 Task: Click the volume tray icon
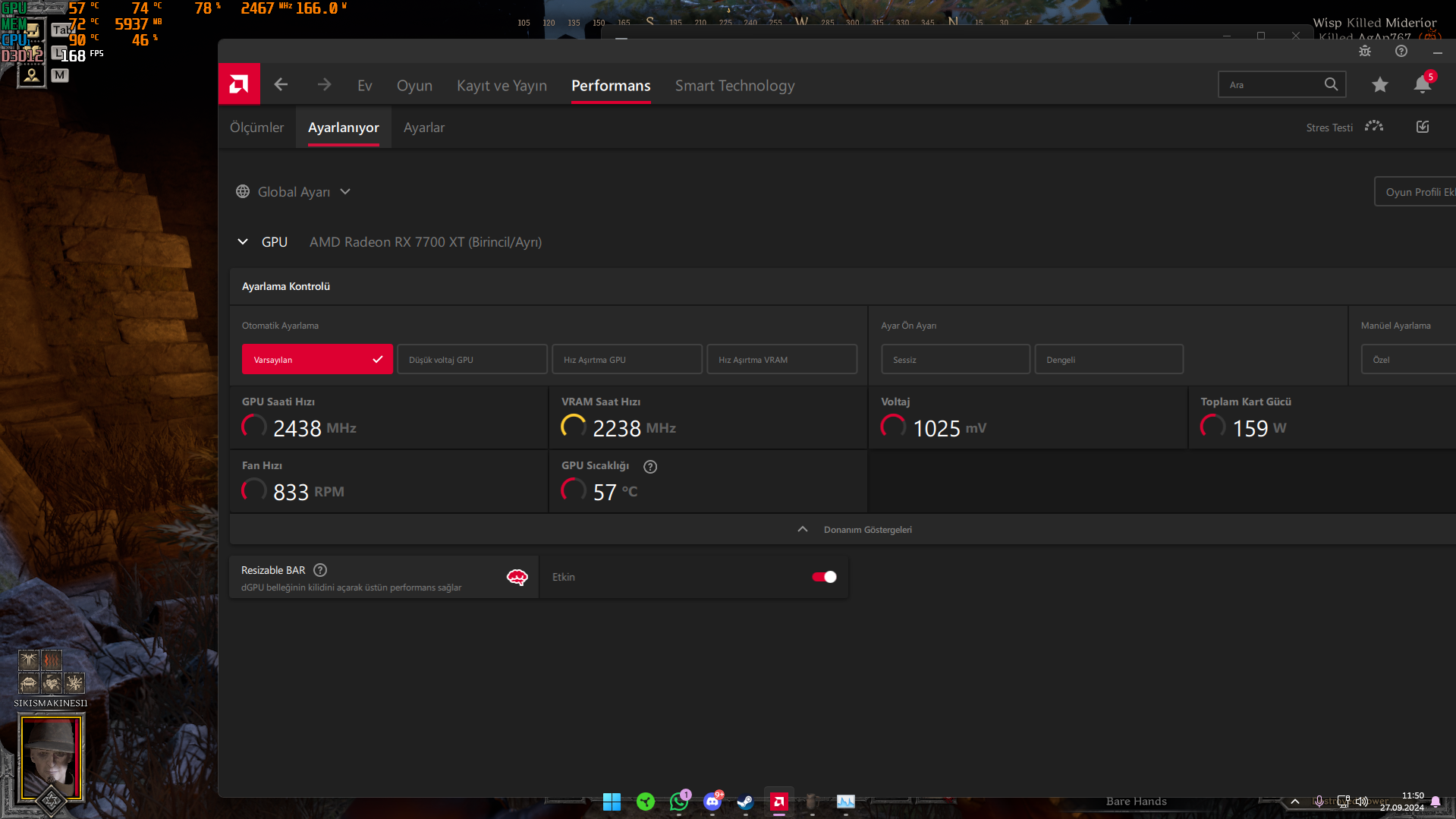(1362, 802)
